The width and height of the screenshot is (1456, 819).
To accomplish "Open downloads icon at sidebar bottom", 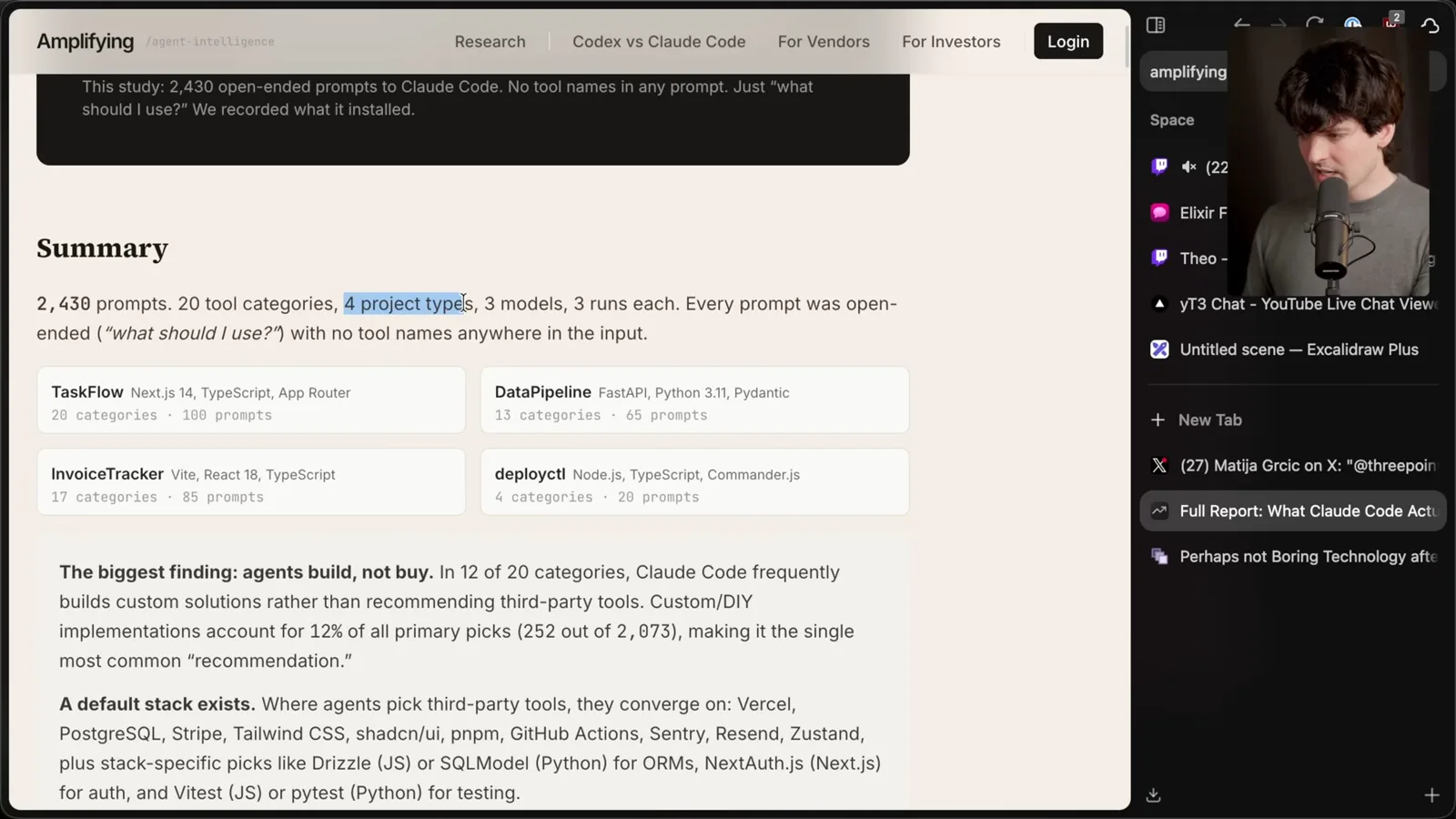I will click(x=1153, y=795).
